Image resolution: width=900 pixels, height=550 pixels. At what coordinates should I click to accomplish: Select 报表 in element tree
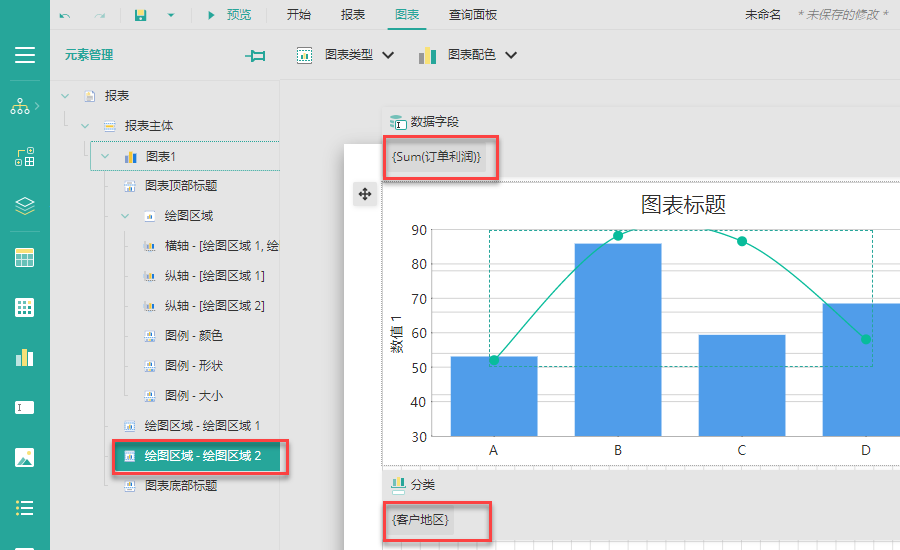[x=117, y=96]
